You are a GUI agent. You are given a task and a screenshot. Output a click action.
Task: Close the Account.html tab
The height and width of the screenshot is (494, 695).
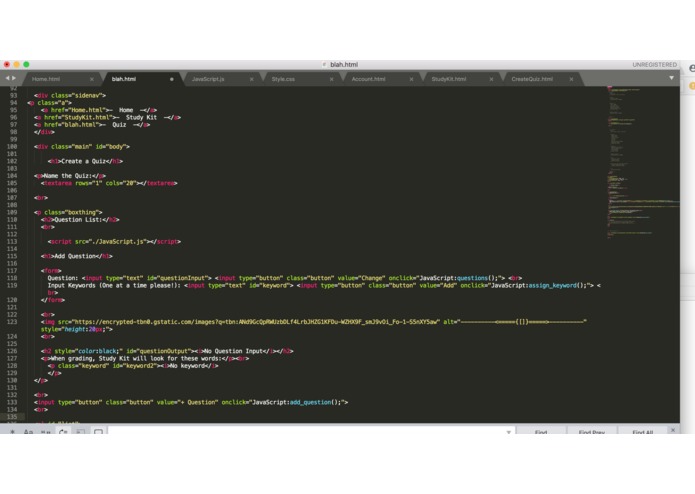411,79
